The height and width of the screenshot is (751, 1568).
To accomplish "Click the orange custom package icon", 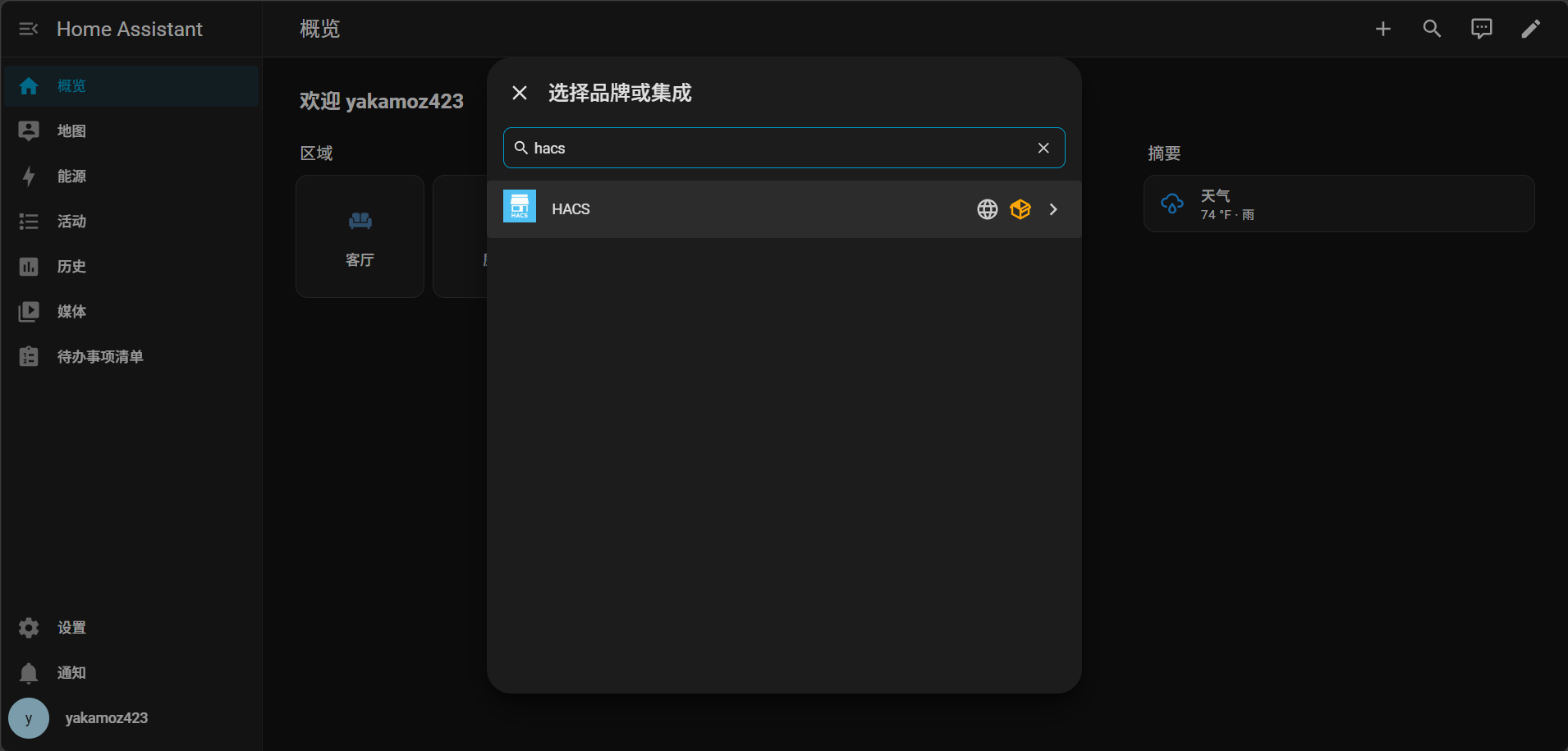I will (1020, 209).
